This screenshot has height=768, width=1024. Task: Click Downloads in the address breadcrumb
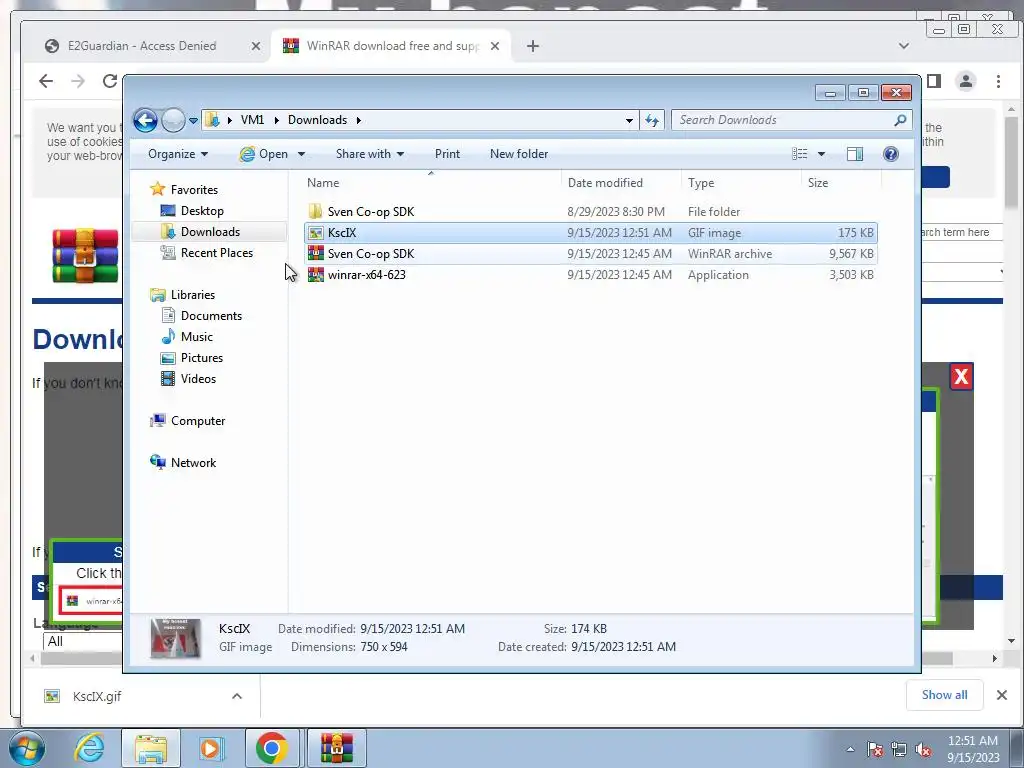pos(317,120)
